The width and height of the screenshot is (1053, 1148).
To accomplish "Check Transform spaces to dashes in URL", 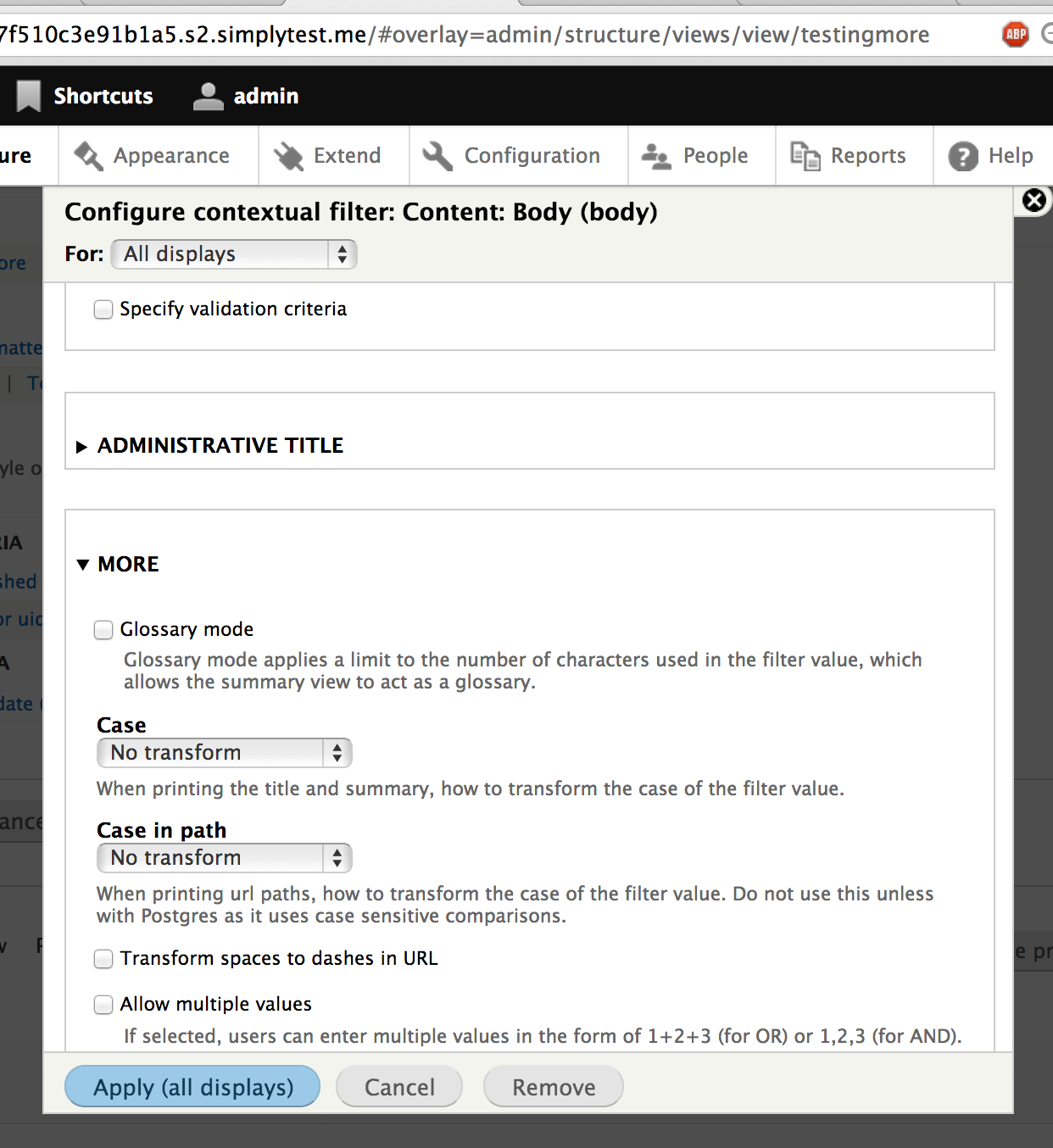I will [103, 959].
